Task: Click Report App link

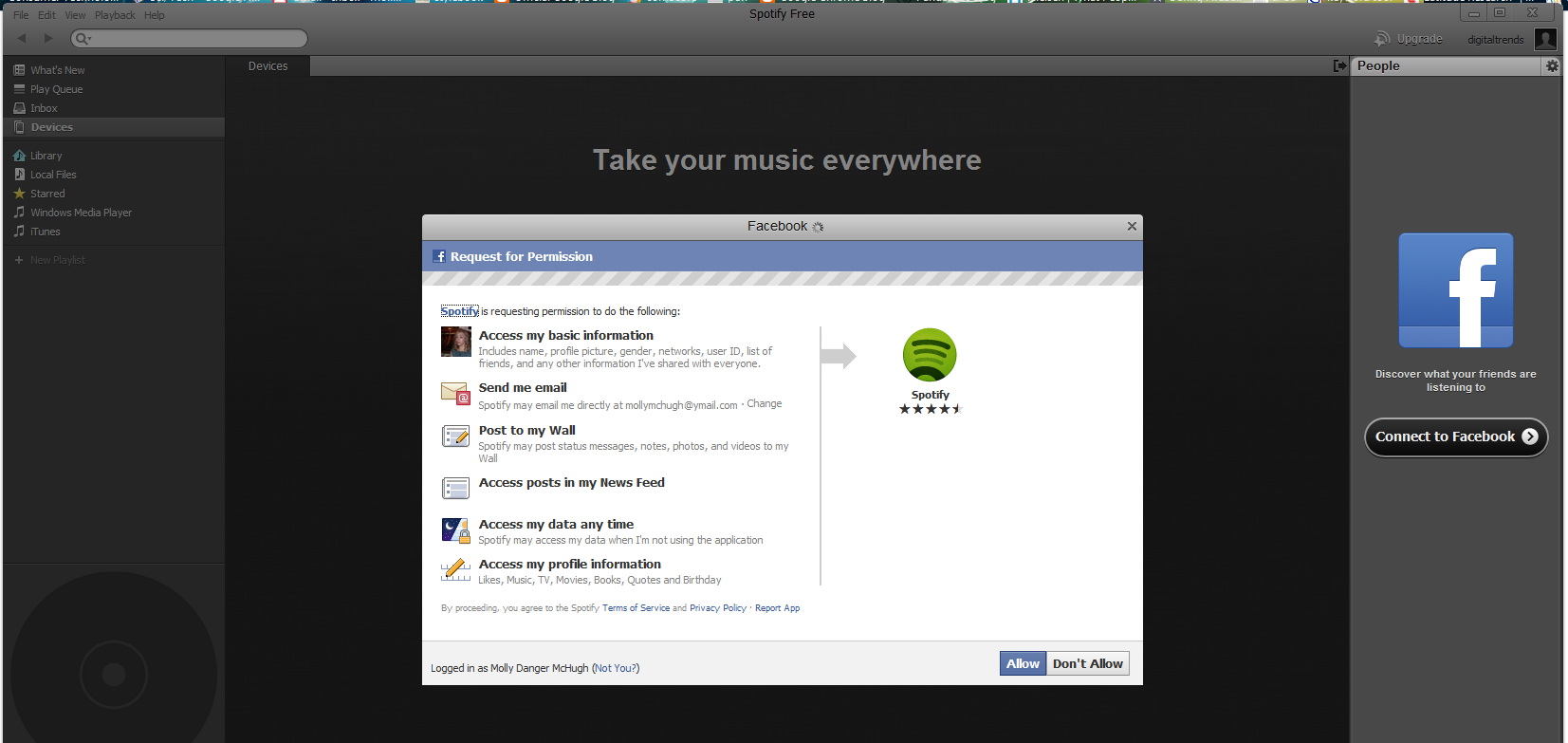Action: point(777,608)
